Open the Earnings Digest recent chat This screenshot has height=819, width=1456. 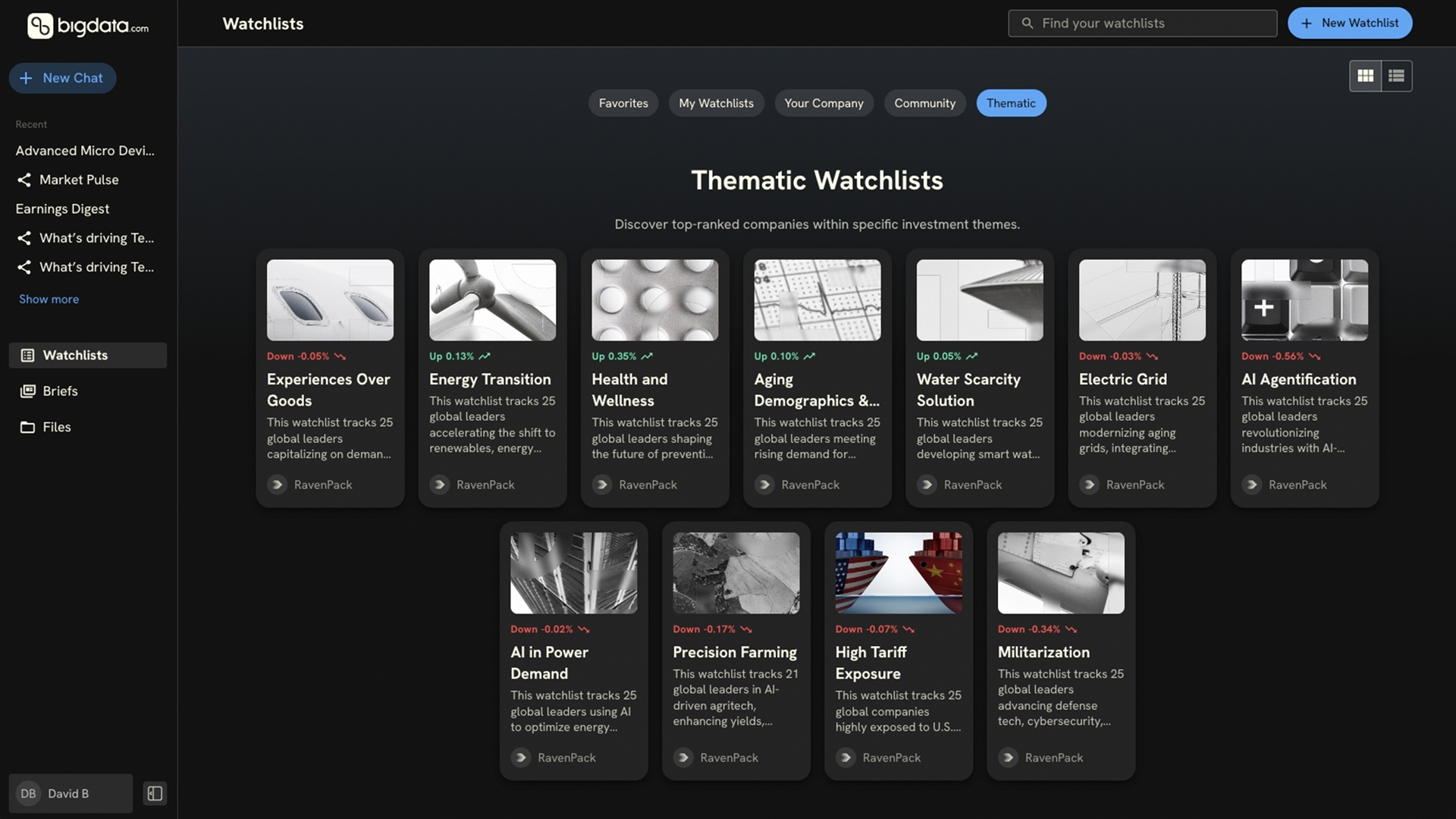click(x=62, y=209)
